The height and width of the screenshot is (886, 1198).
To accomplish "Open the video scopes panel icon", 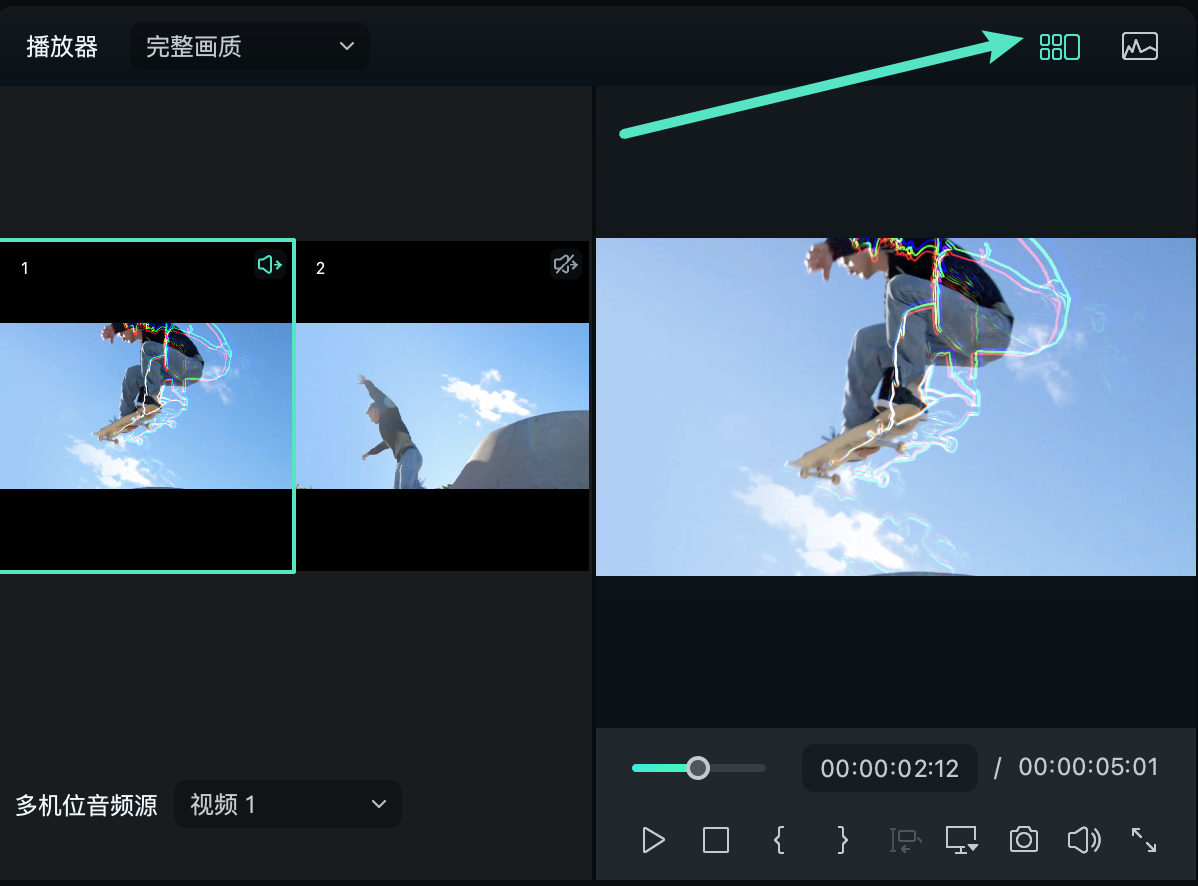I will point(1139,46).
